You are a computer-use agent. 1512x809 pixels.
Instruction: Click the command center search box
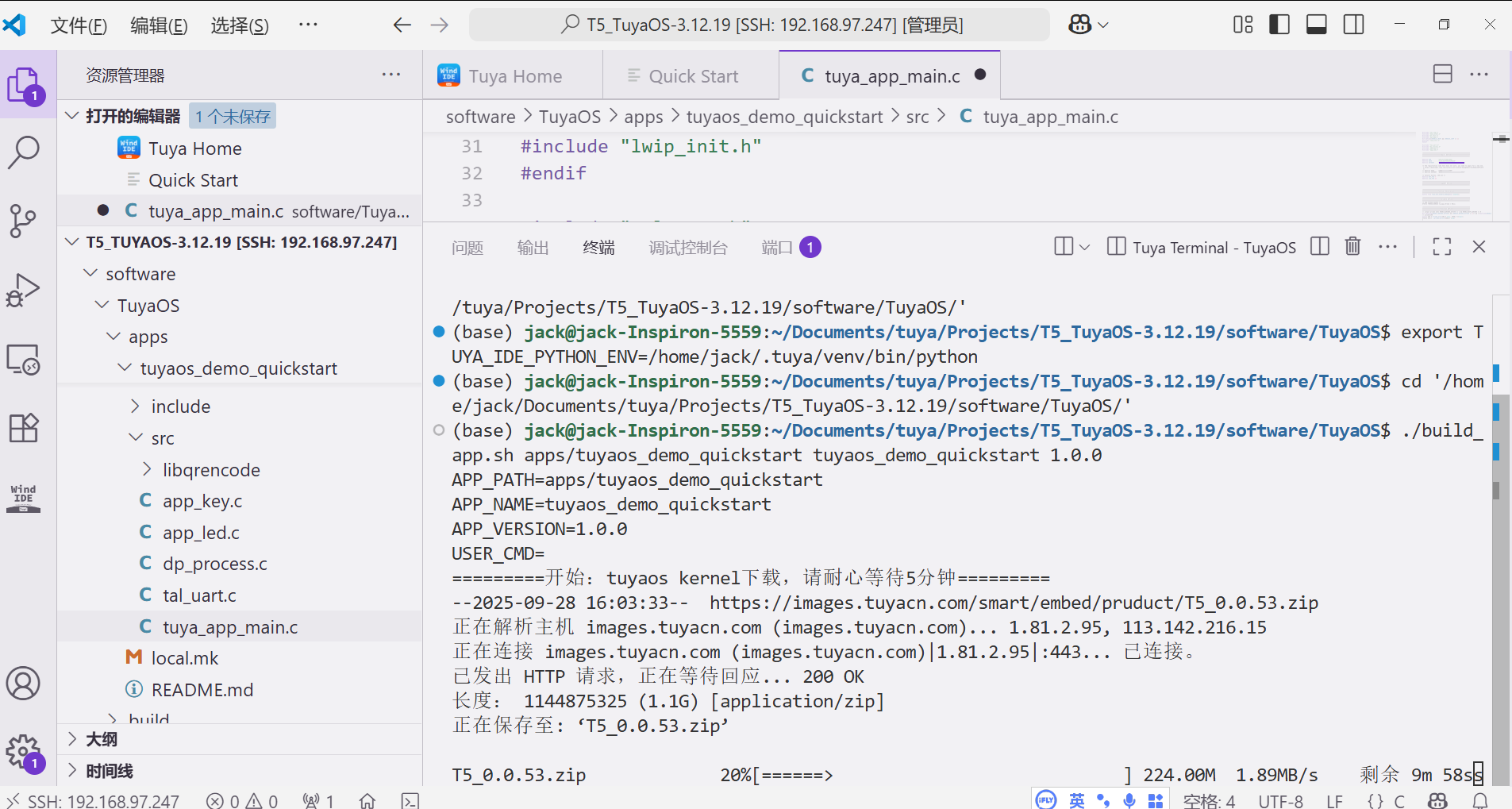pyautogui.click(x=760, y=25)
